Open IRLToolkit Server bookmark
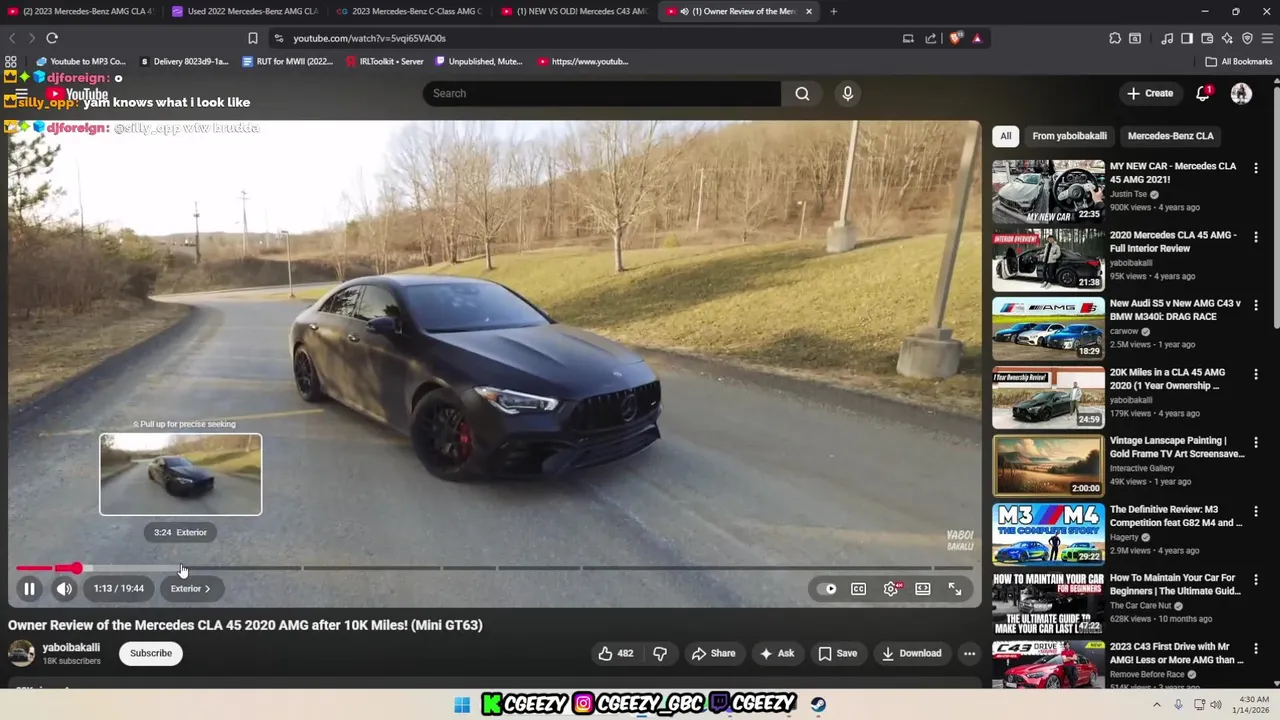Image resolution: width=1280 pixels, height=720 pixels. click(384, 62)
